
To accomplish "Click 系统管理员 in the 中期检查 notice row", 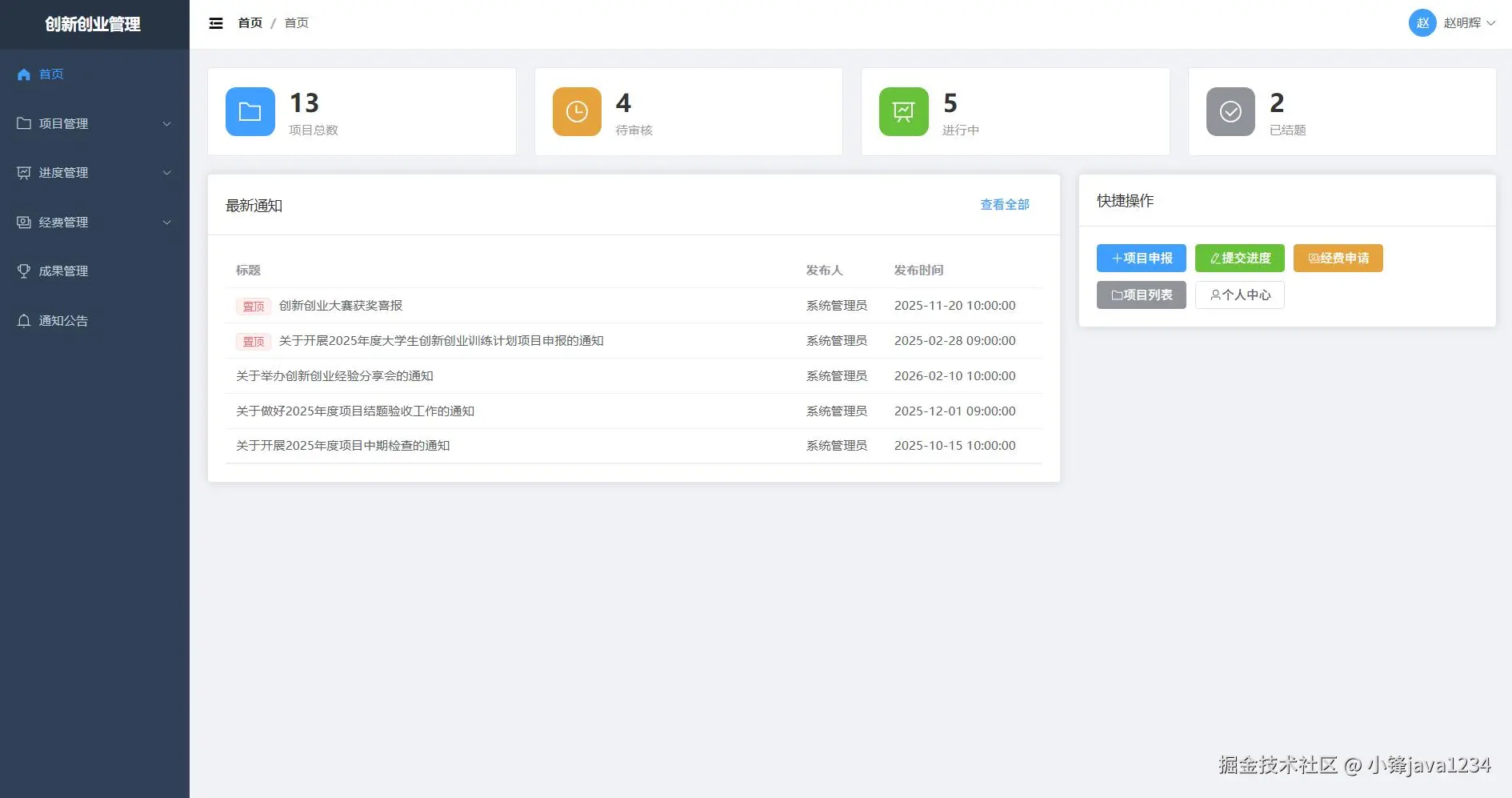I will pos(837,446).
